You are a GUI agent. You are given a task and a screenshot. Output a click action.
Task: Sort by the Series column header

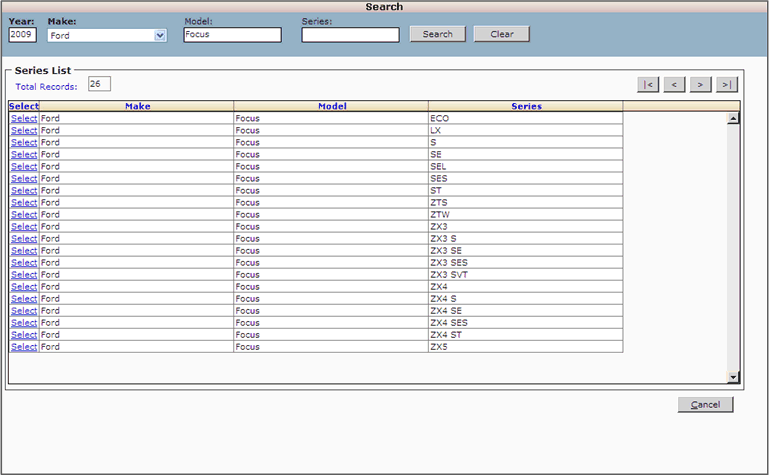point(526,106)
